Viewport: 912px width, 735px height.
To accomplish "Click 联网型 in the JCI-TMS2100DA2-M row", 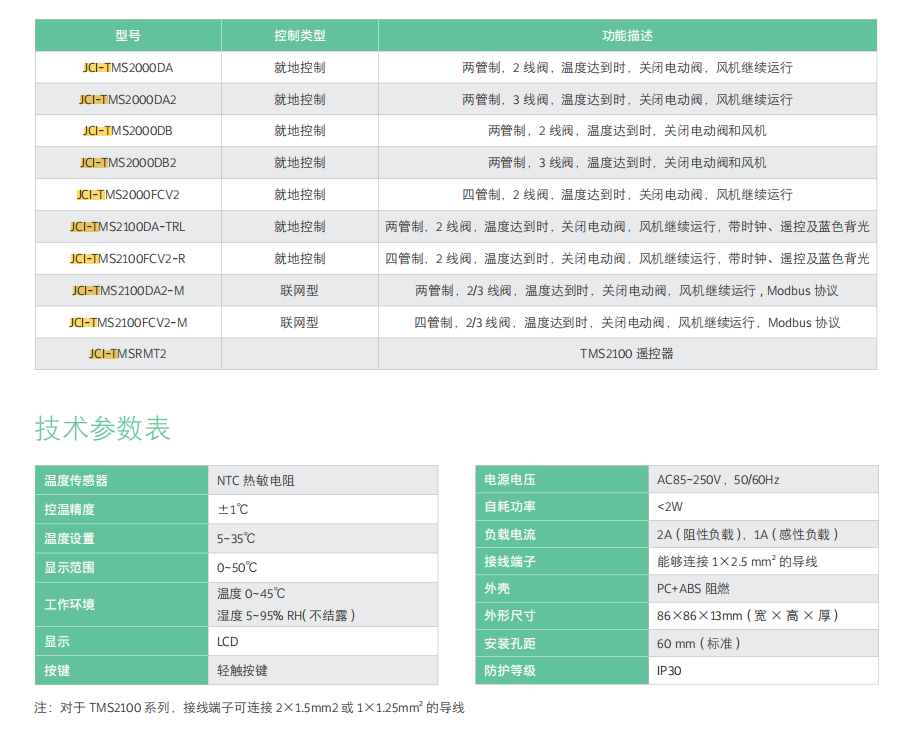I will click(299, 291).
